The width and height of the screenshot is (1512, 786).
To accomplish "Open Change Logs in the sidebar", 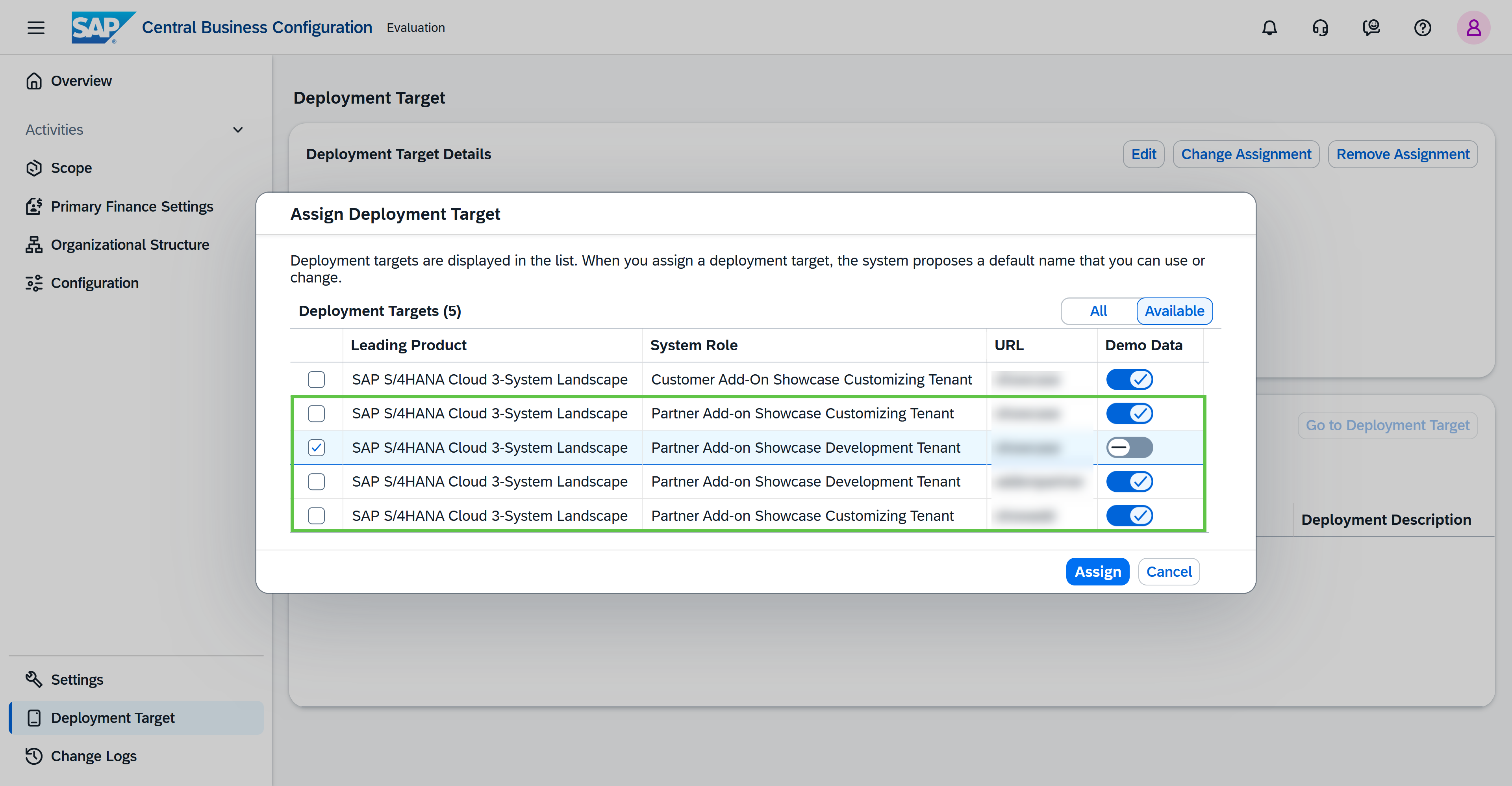I will click(x=135, y=756).
